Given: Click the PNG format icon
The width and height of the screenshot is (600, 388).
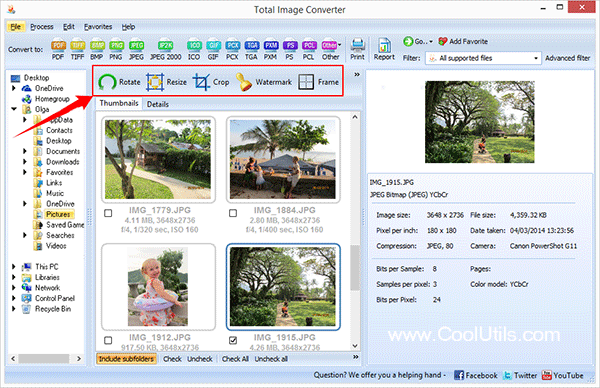Looking at the screenshot, I should click(116, 50).
